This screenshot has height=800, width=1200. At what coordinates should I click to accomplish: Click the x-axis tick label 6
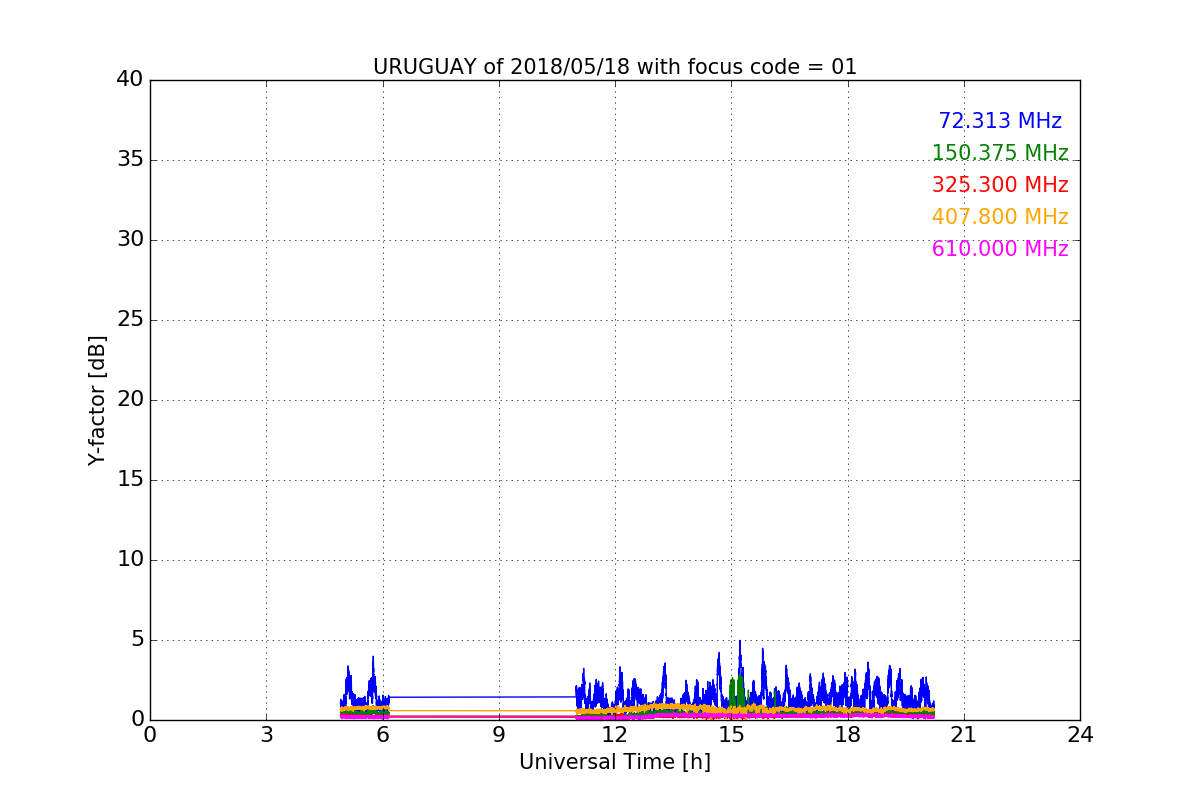pyautogui.click(x=383, y=734)
